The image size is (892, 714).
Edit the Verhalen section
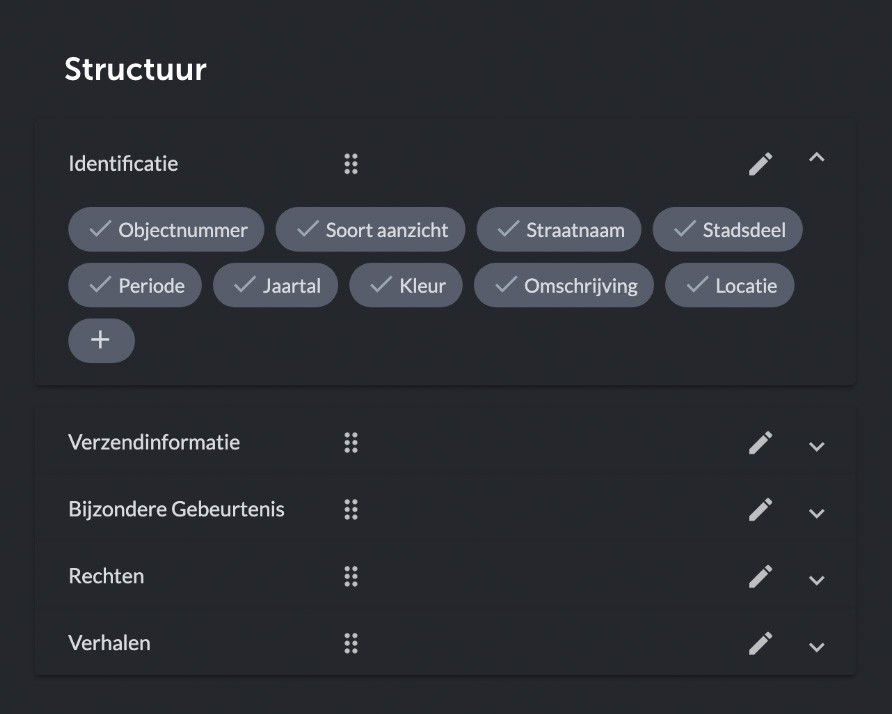[x=761, y=643]
